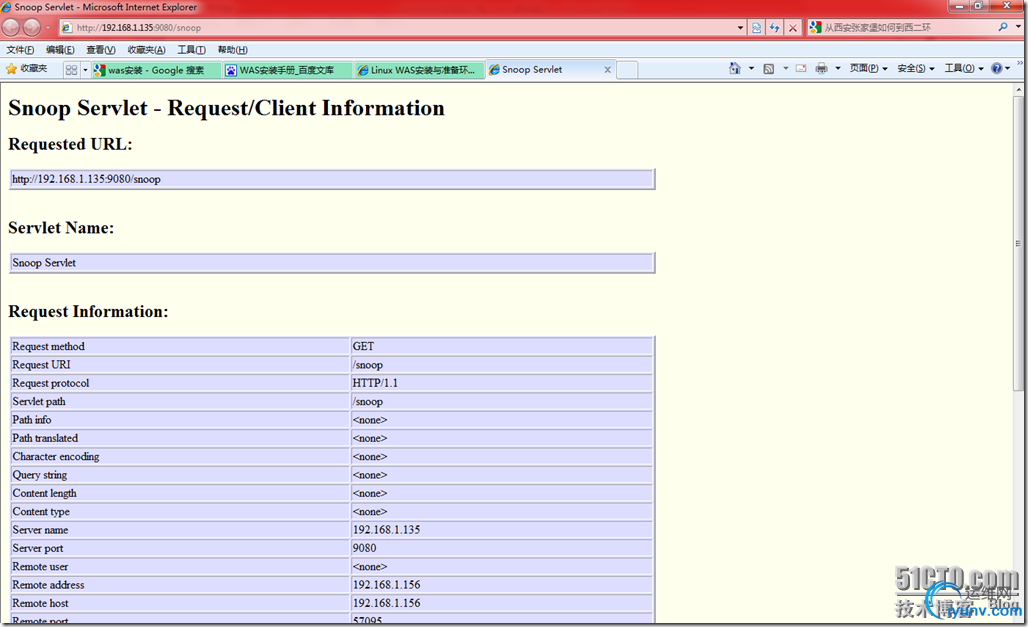Print the page with the printer icon
Screen dimensions: 1028x627
click(x=821, y=68)
